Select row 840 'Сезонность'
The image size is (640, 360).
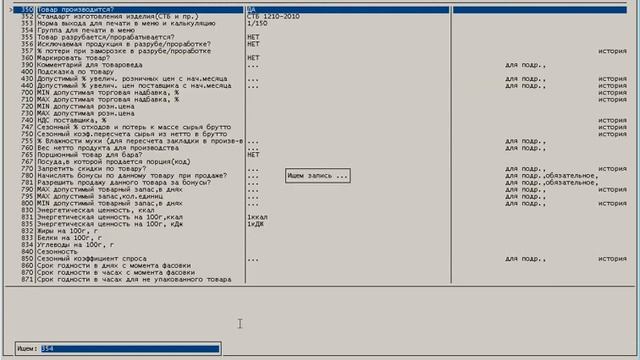pos(320,252)
